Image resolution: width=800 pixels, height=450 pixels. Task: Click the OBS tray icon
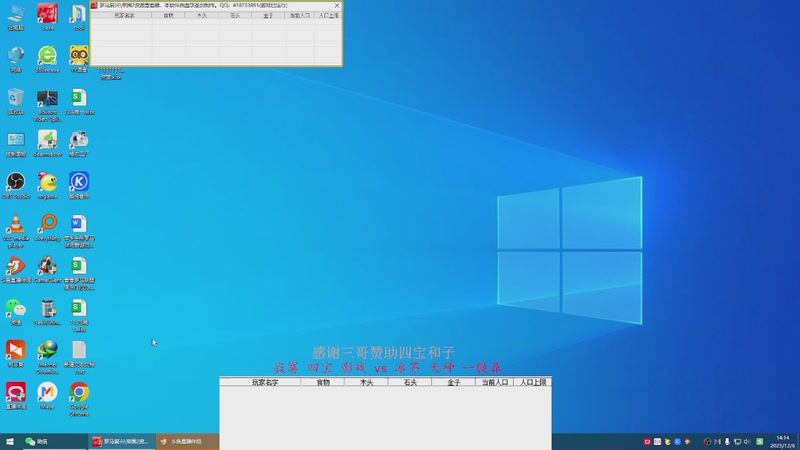[707, 442]
